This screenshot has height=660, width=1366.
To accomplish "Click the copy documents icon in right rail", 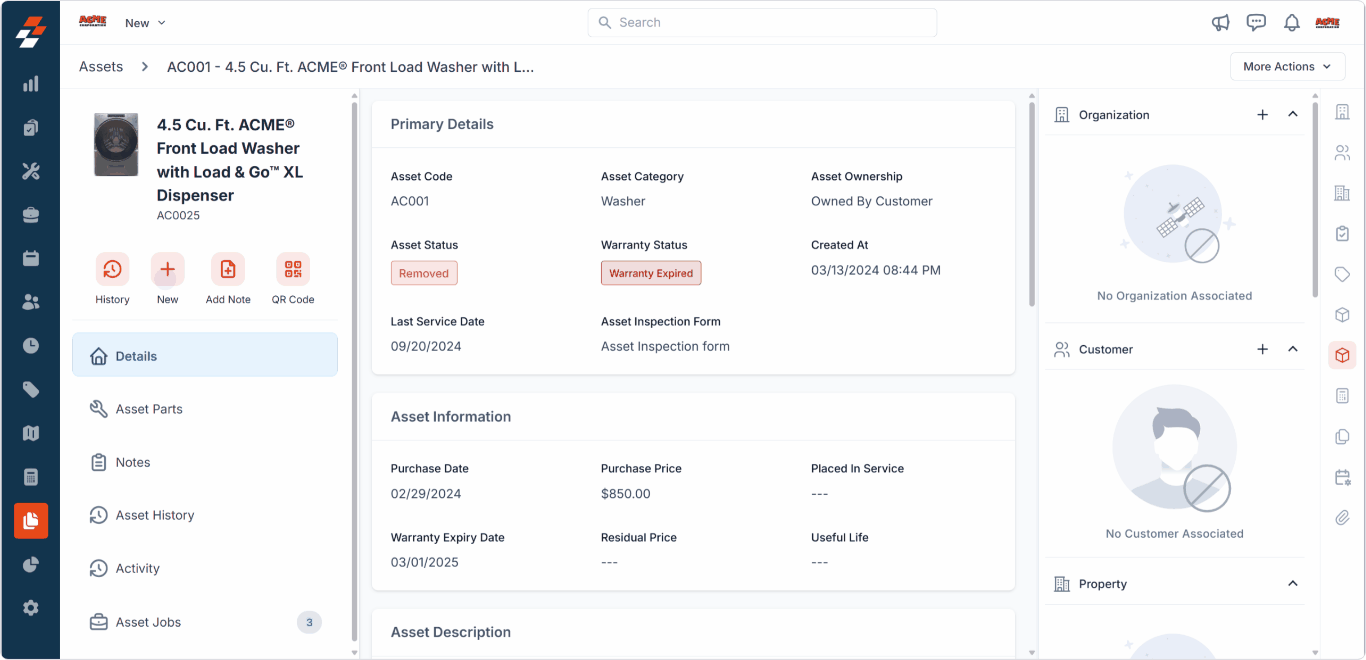I will pyautogui.click(x=1343, y=437).
